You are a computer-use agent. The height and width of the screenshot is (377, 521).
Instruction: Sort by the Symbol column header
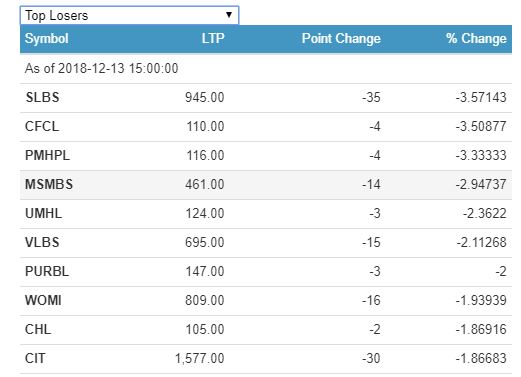point(47,39)
